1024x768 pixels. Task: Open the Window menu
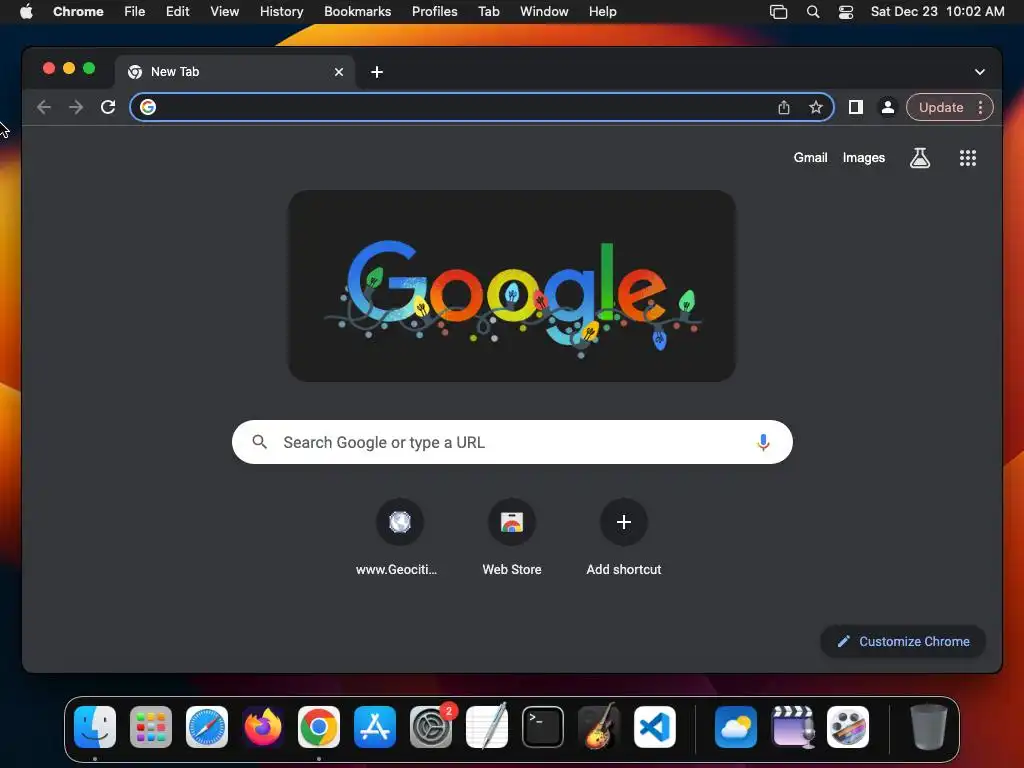point(544,11)
